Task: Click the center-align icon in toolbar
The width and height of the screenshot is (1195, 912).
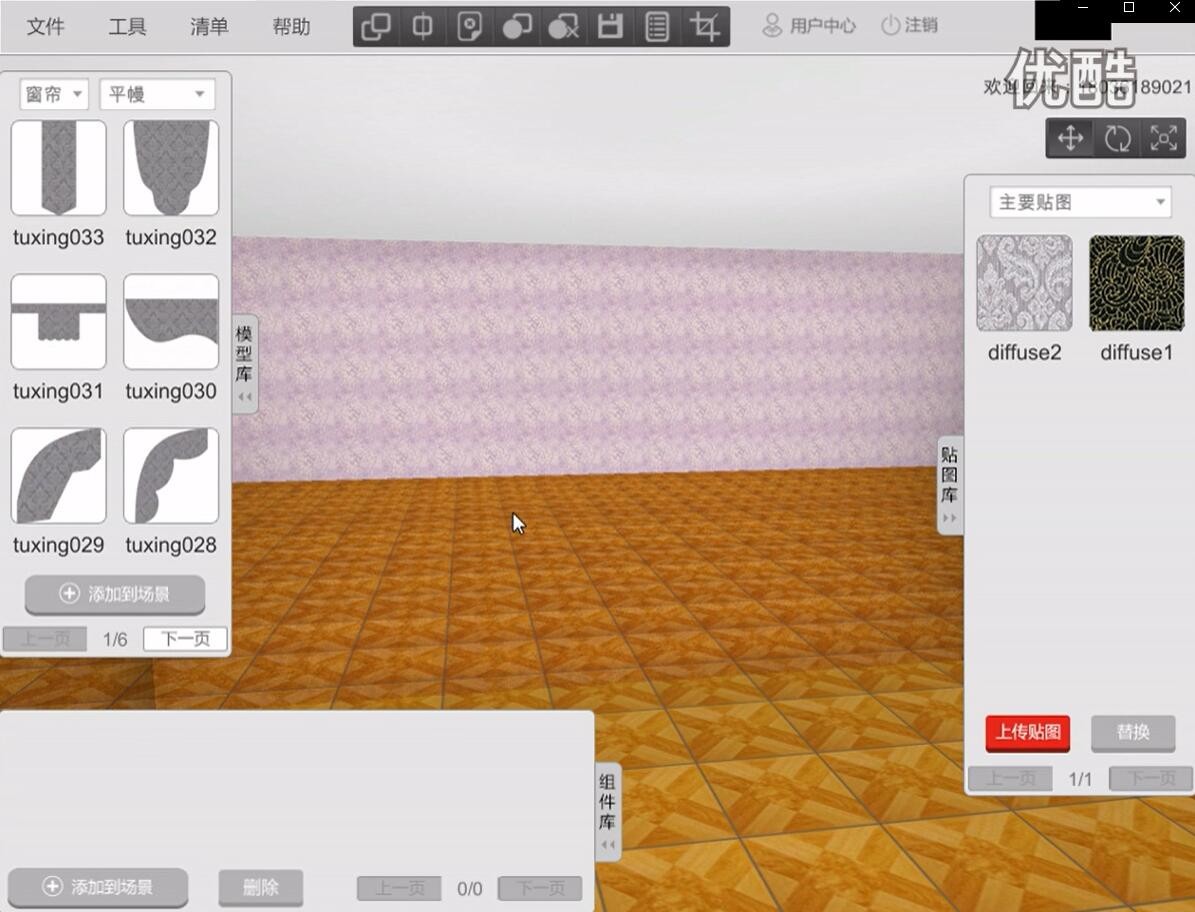Action: point(422,27)
